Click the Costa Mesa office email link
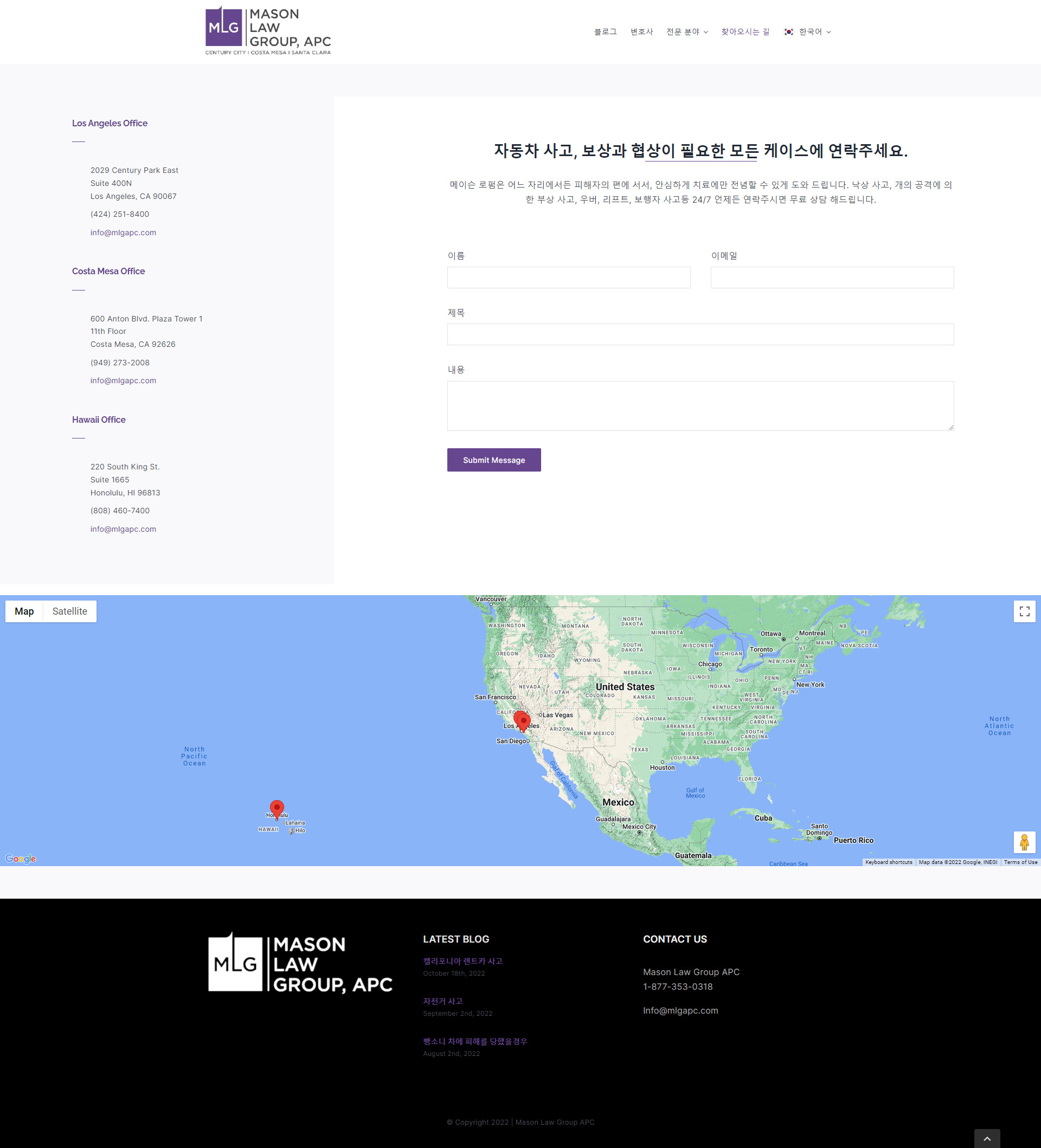This screenshot has width=1041, height=1148. pyautogui.click(x=123, y=380)
